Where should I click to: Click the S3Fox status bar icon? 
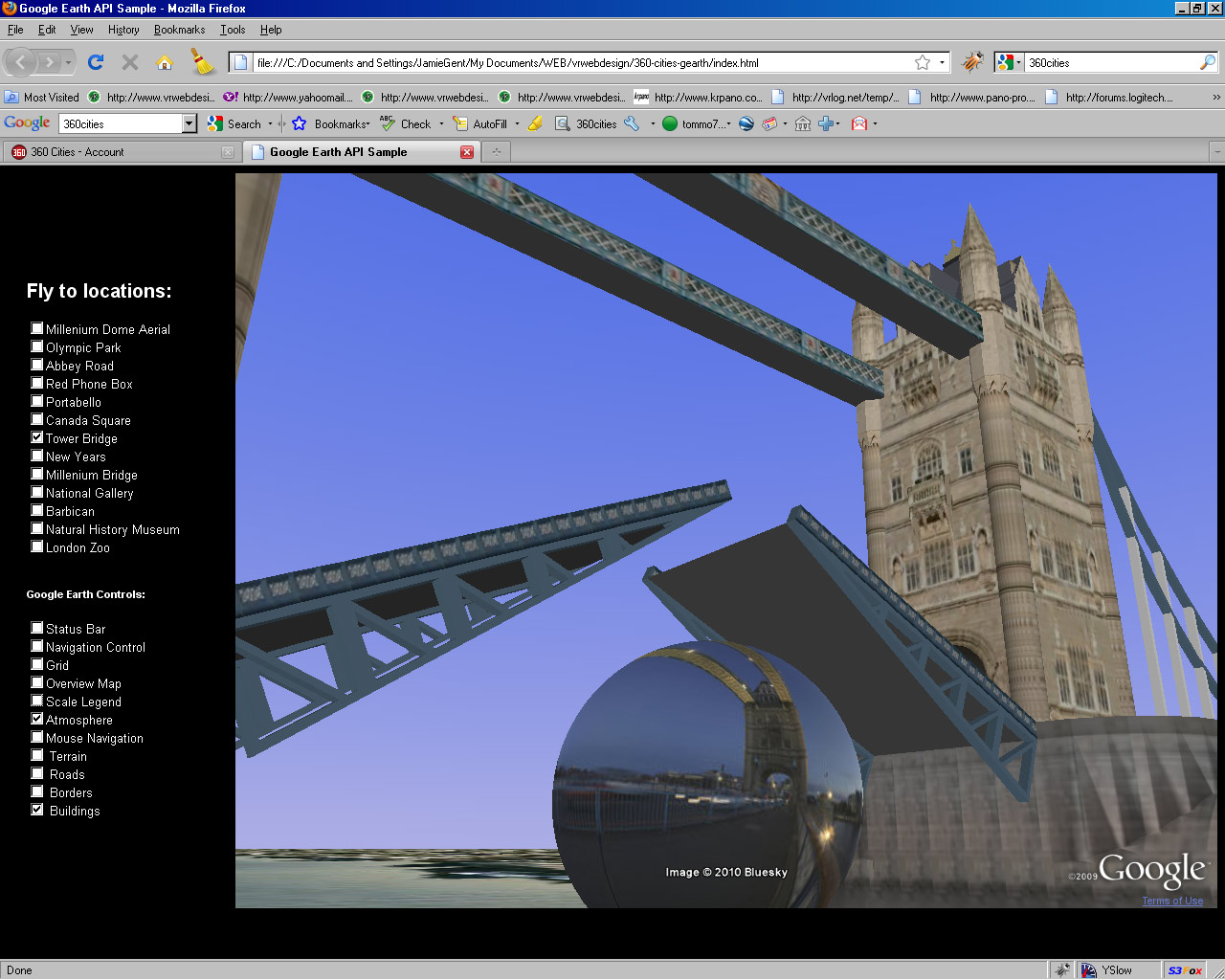(1185, 969)
